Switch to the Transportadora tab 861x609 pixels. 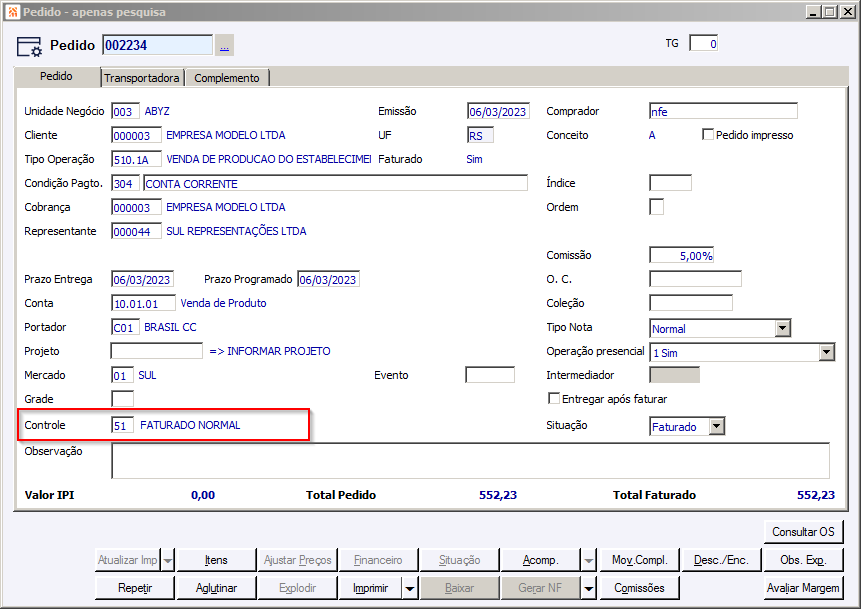point(142,78)
